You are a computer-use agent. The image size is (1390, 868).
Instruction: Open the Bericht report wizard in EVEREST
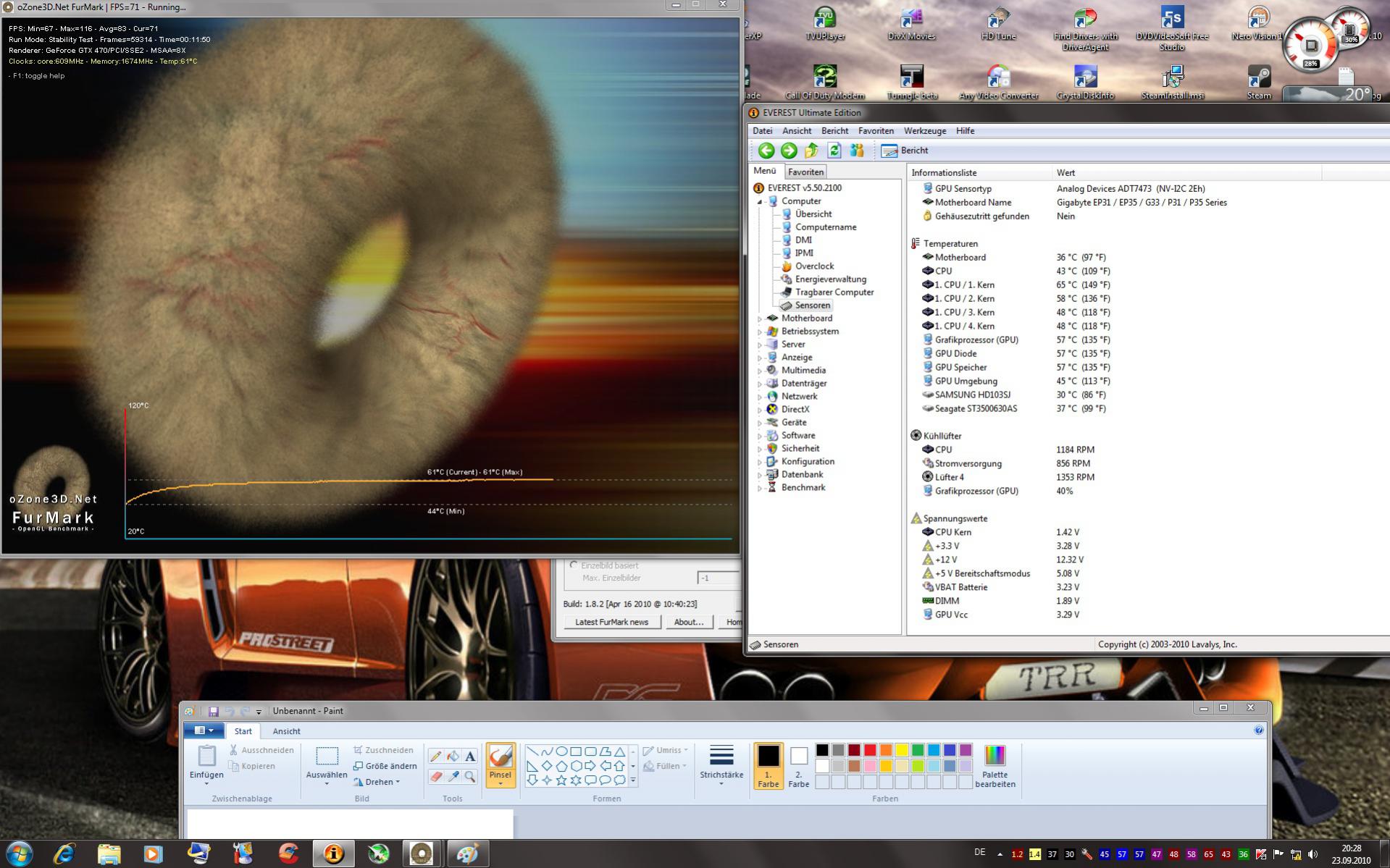904,151
